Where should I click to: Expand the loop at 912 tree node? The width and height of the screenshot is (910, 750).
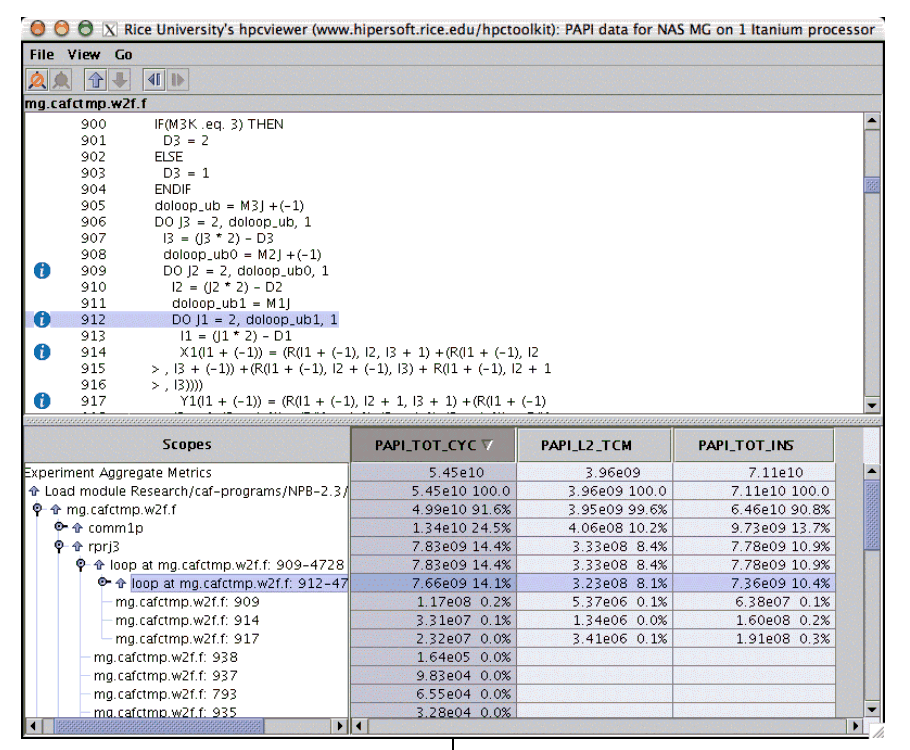pyautogui.click(x=104, y=583)
